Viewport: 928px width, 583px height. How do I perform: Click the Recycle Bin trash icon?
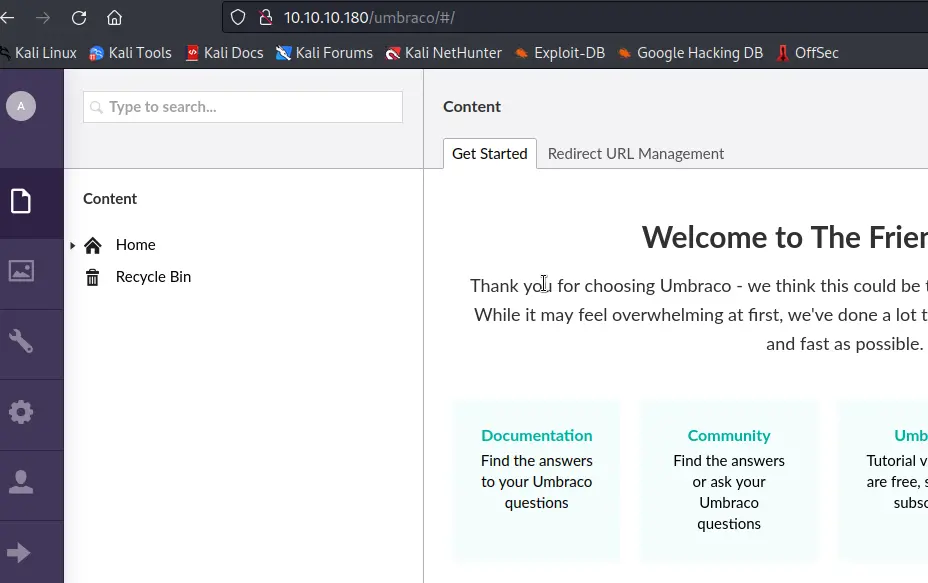pyautogui.click(x=92, y=277)
